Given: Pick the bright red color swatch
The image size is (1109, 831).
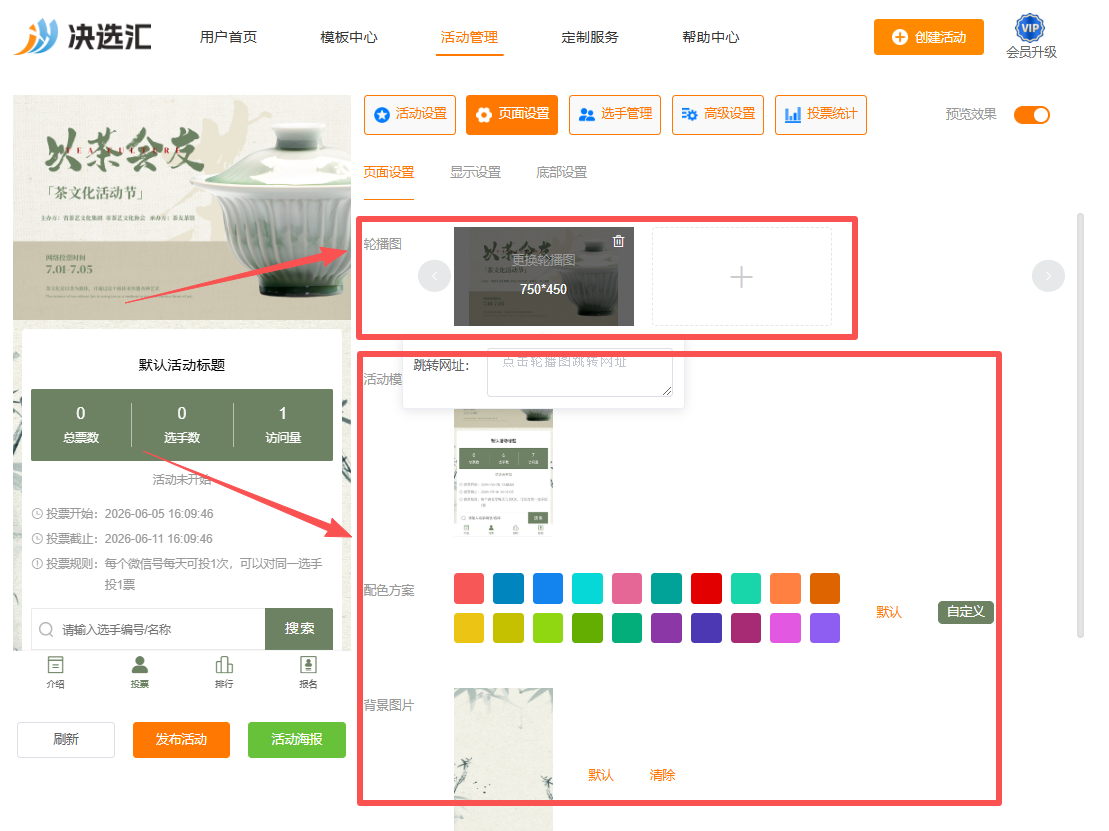Looking at the screenshot, I should [x=706, y=588].
